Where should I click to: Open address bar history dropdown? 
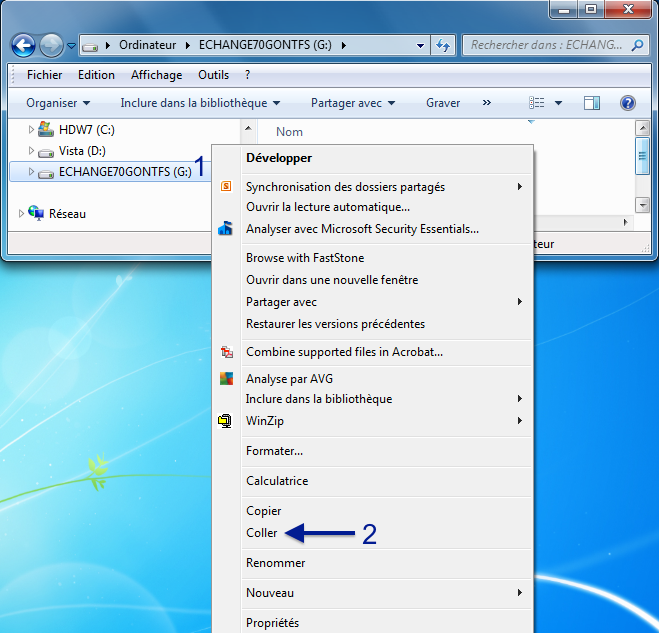[420, 45]
